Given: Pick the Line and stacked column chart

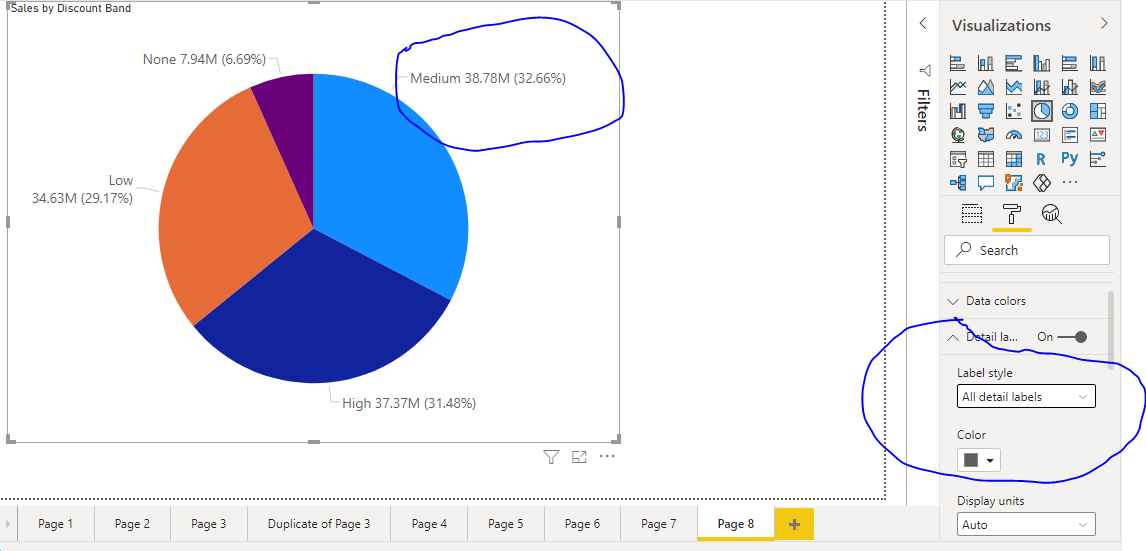Looking at the screenshot, I should point(1041,87).
